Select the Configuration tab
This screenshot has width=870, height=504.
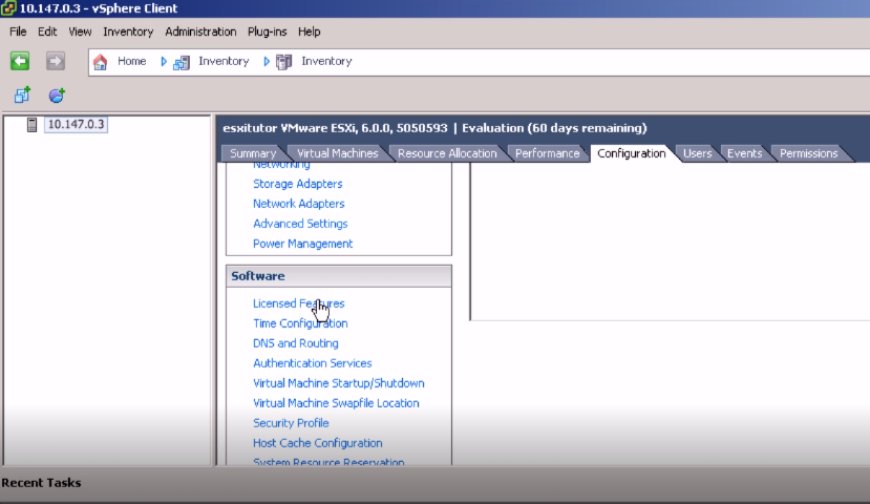(631, 153)
